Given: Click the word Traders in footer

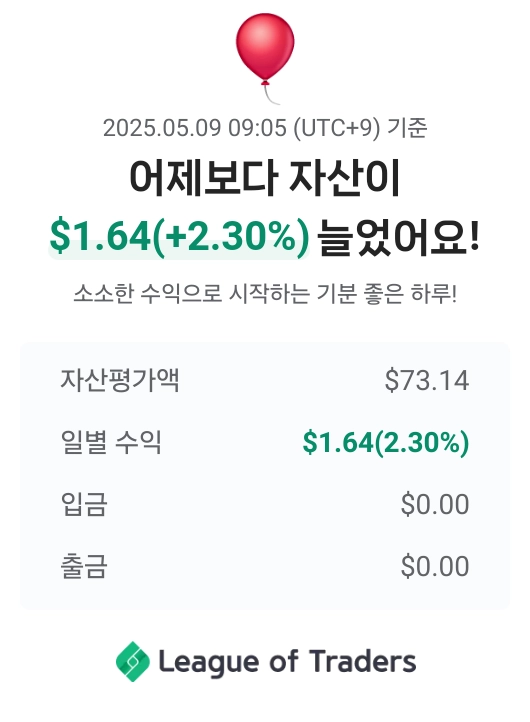Looking at the screenshot, I should click(363, 661).
